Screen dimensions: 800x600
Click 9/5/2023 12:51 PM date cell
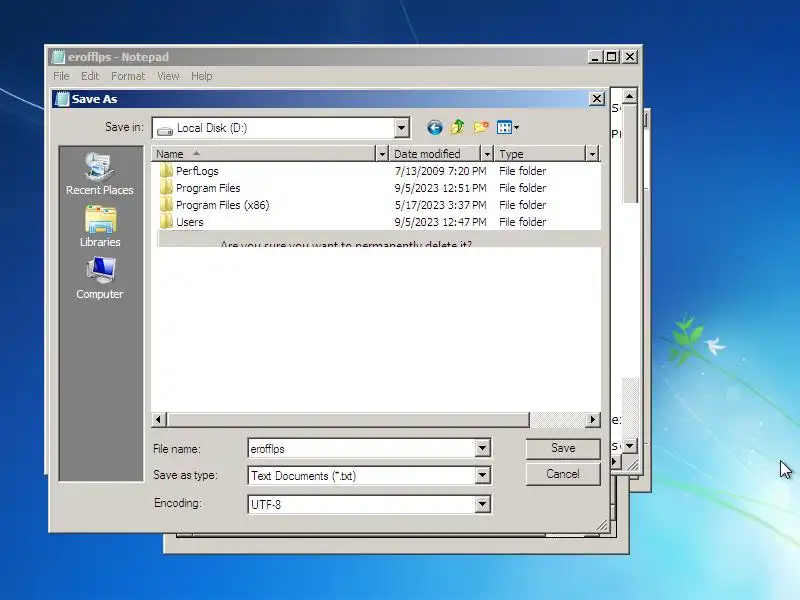pos(440,188)
